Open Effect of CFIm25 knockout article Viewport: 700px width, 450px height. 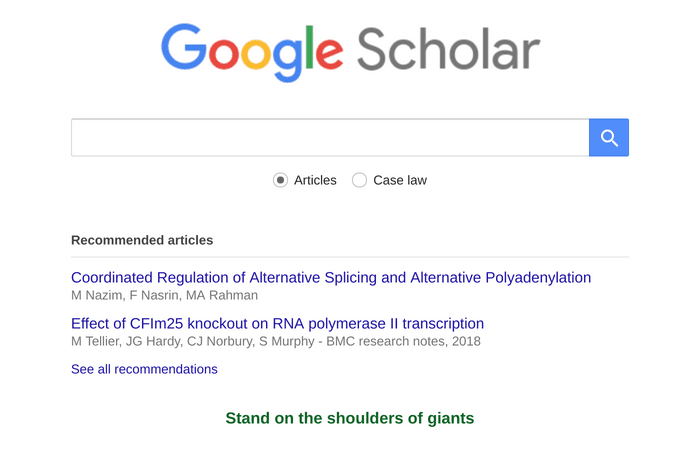click(277, 324)
